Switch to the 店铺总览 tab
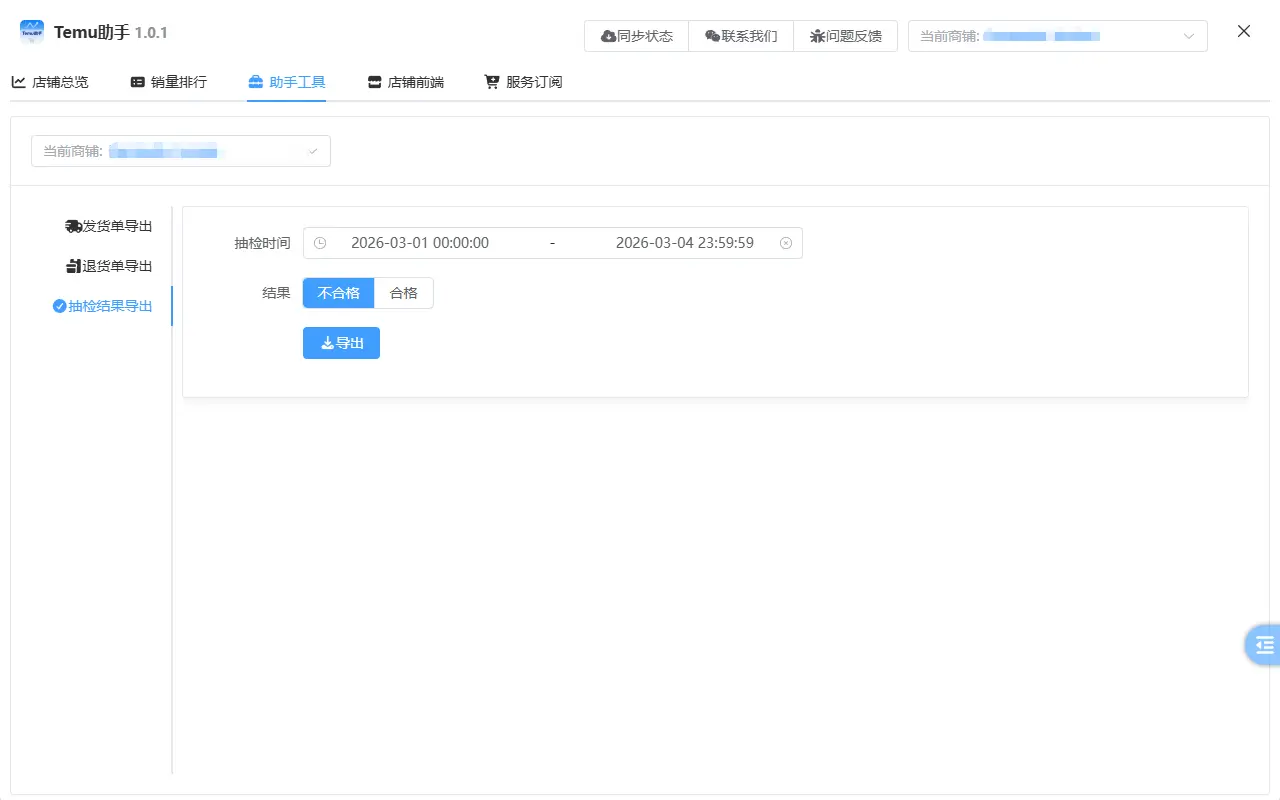The image size is (1280, 800). tap(50, 82)
